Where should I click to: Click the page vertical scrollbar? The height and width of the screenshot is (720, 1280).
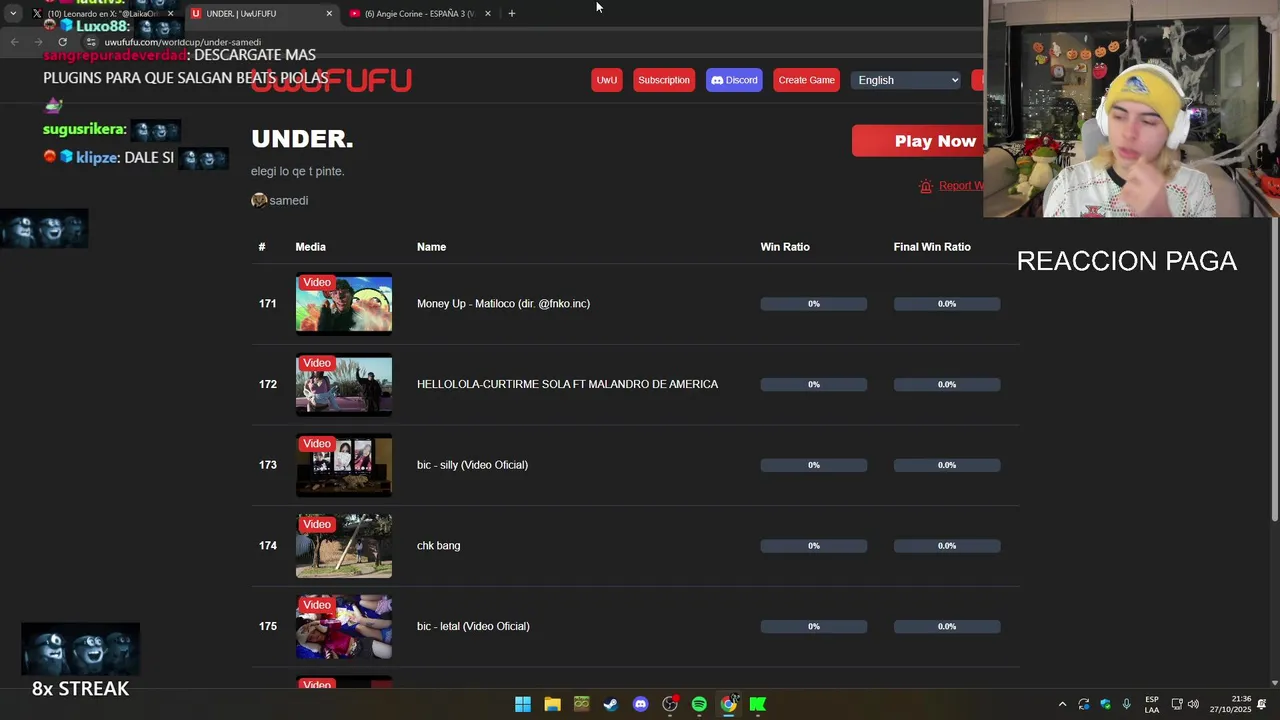click(x=1274, y=370)
